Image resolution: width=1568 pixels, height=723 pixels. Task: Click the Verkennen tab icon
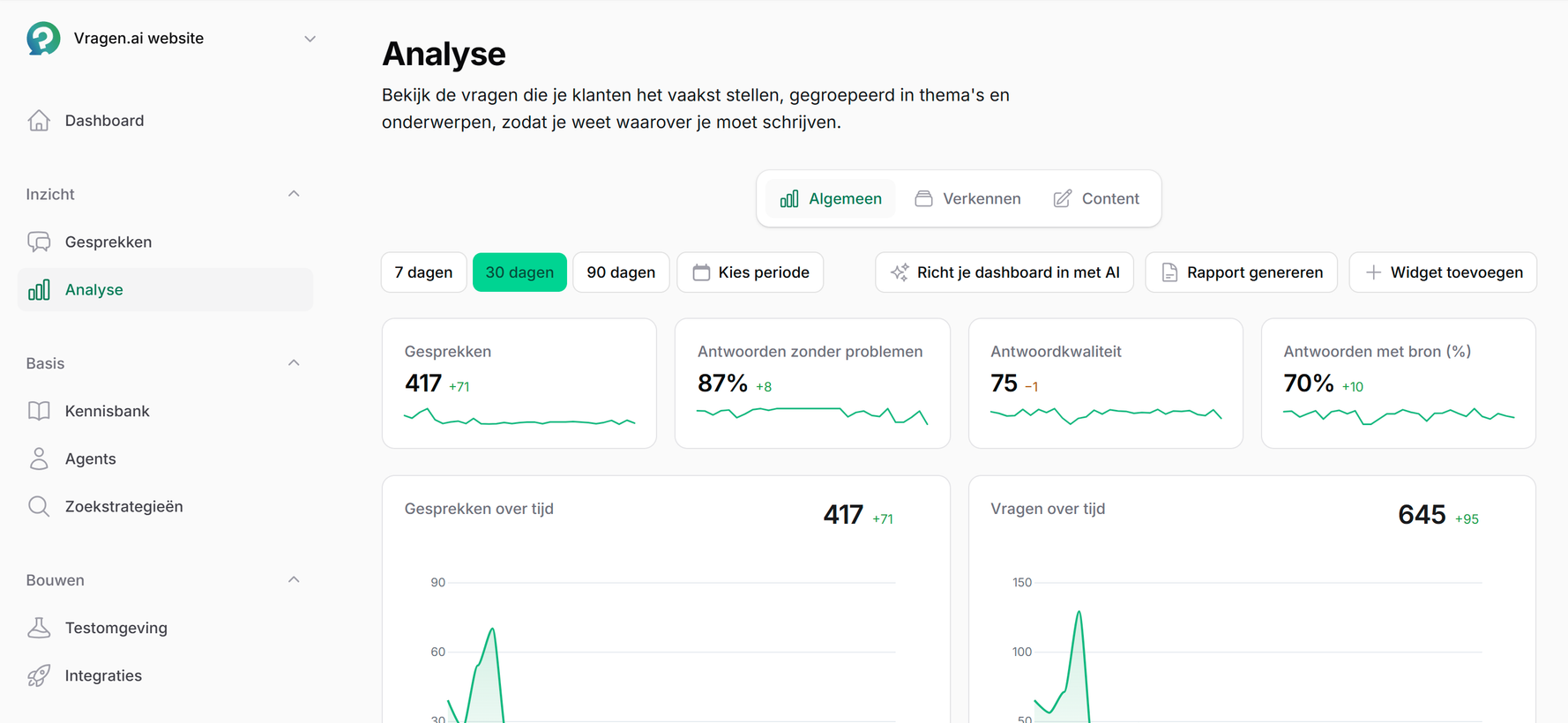[x=923, y=198]
